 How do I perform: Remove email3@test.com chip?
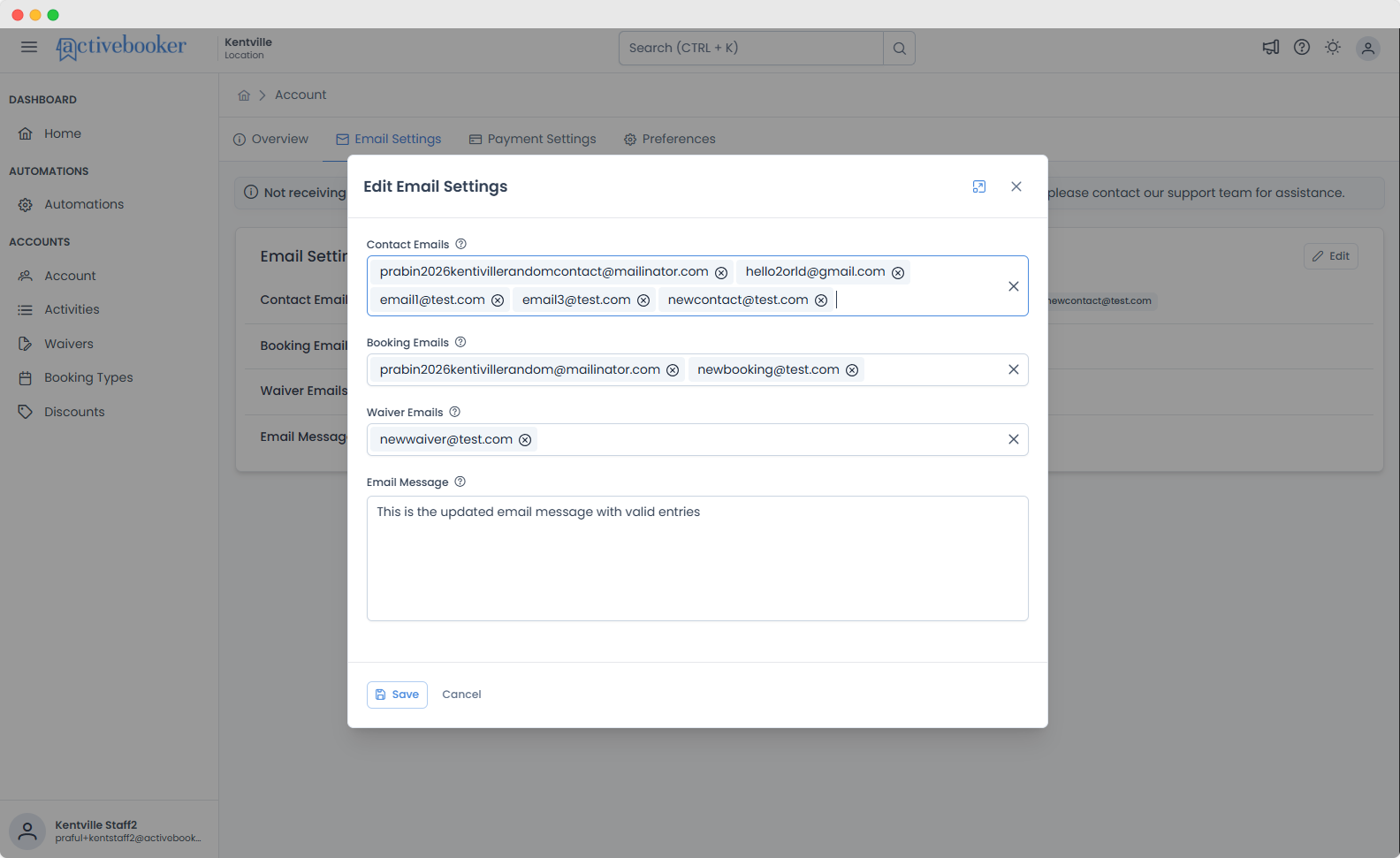coord(643,300)
